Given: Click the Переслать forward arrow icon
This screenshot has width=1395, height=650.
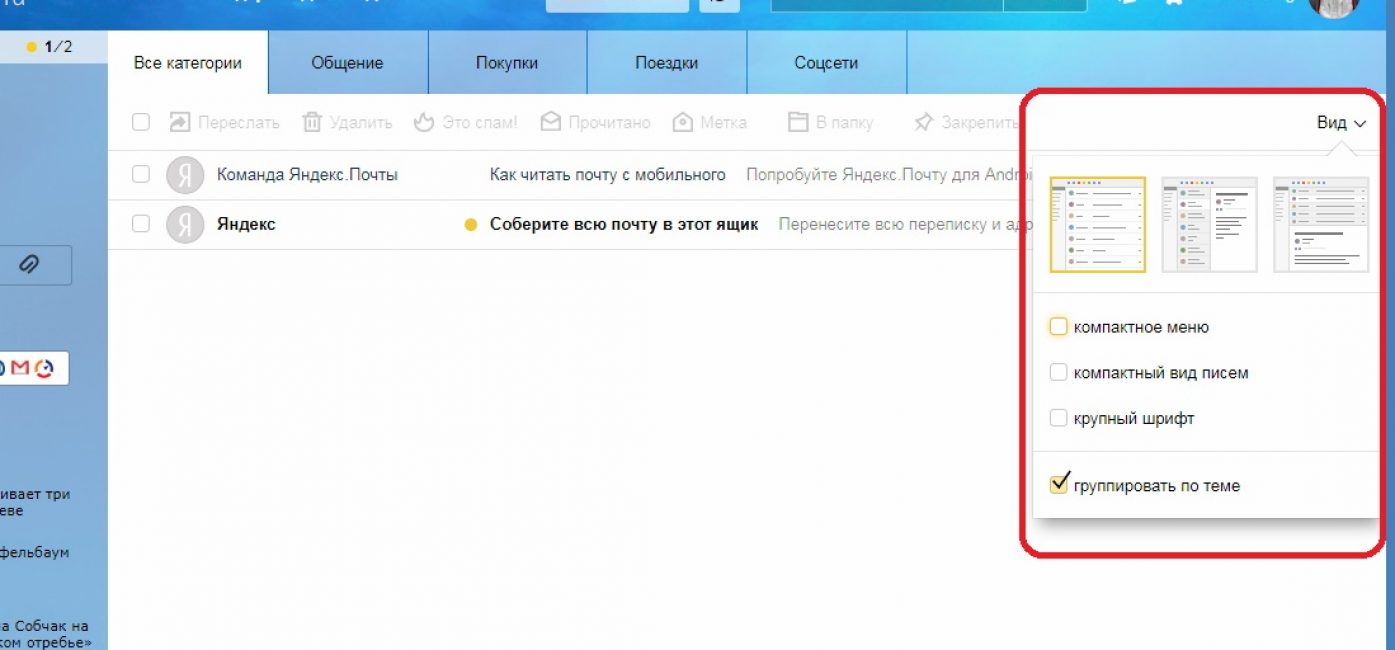Looking at the screenshot, I should point(180,122).
